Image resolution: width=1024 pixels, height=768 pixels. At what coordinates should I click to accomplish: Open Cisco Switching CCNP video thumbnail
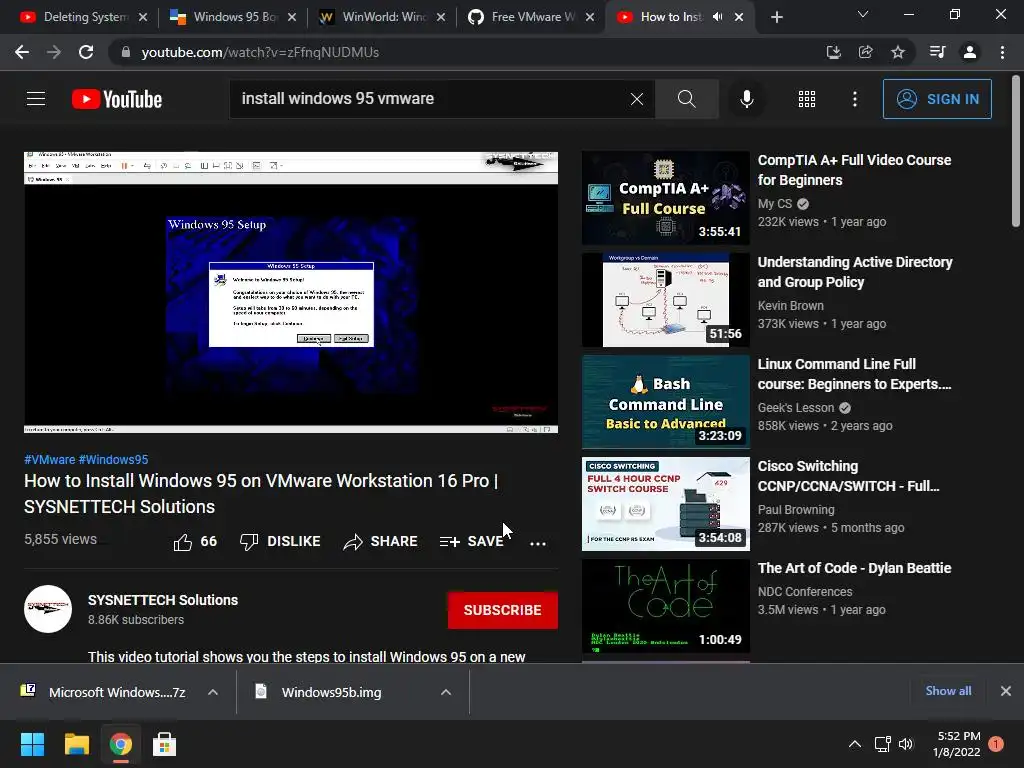pos(665,504)
